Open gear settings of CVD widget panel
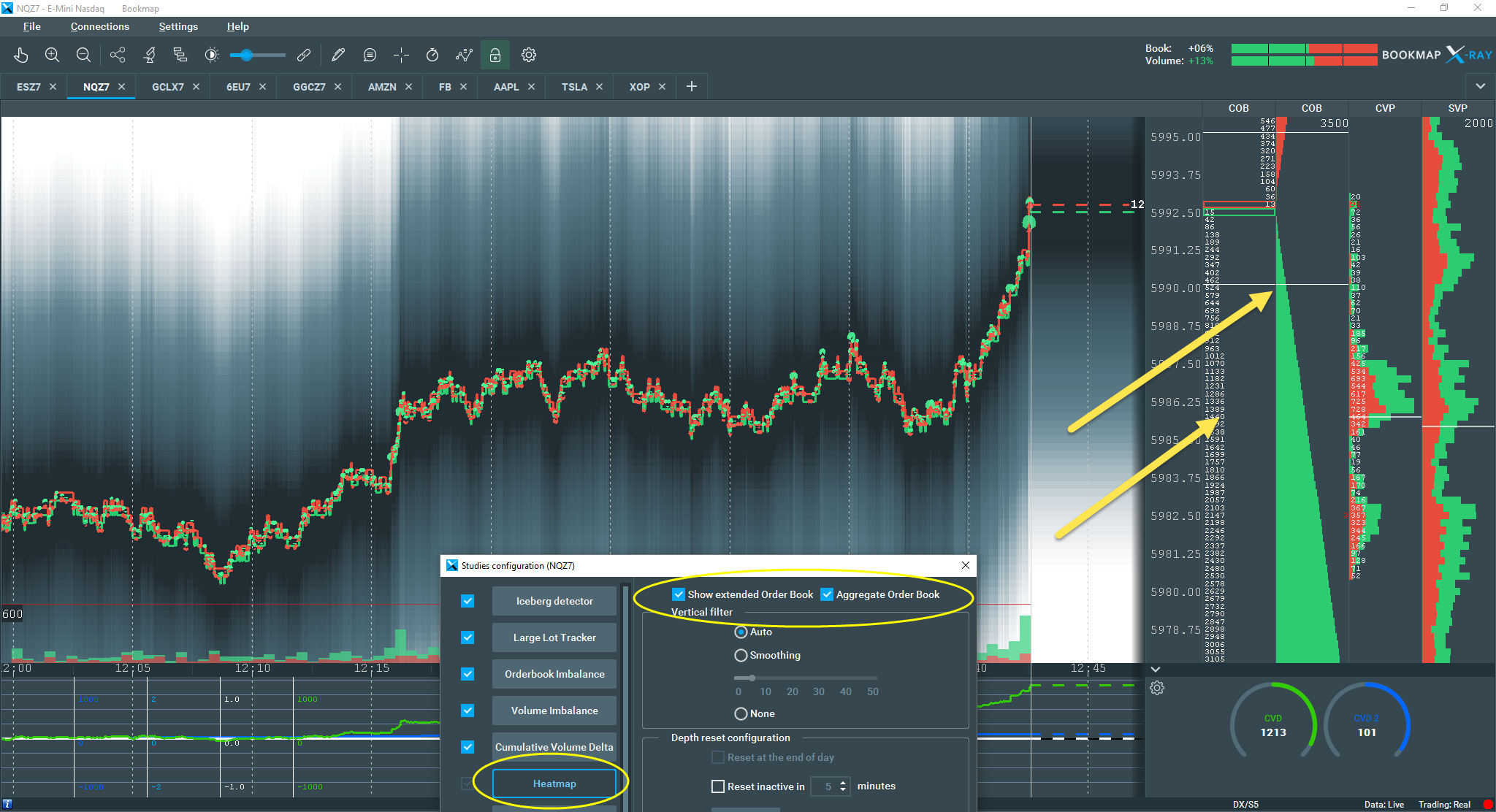The height and width of the screenshot is (812, 1496). tap(1157, 688)
